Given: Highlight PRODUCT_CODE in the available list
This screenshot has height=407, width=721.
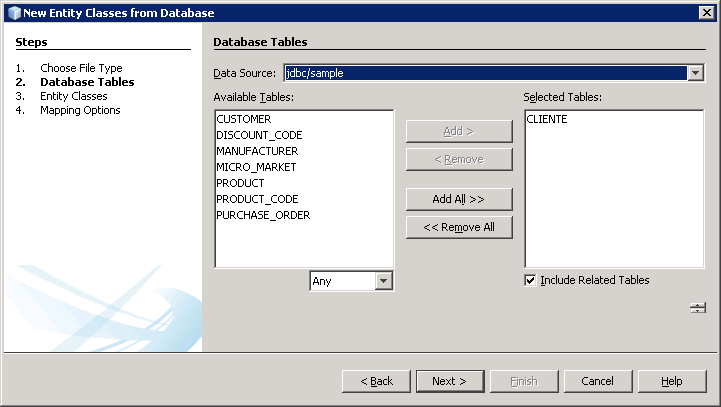Looking at the screenshot, I should (257, 199).
